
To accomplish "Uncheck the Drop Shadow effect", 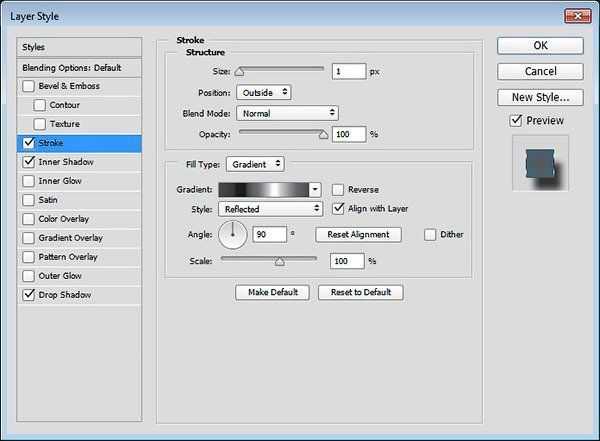I will (28, 295).
